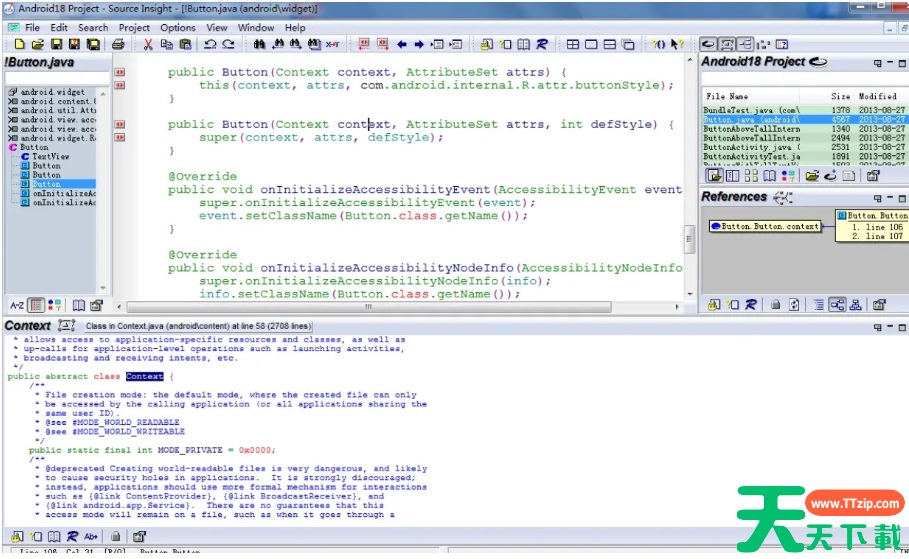The height and width of the screenshot is (559, 909).
Task: Select ButtonActivity.java in project file list
Action: [750, 147]
